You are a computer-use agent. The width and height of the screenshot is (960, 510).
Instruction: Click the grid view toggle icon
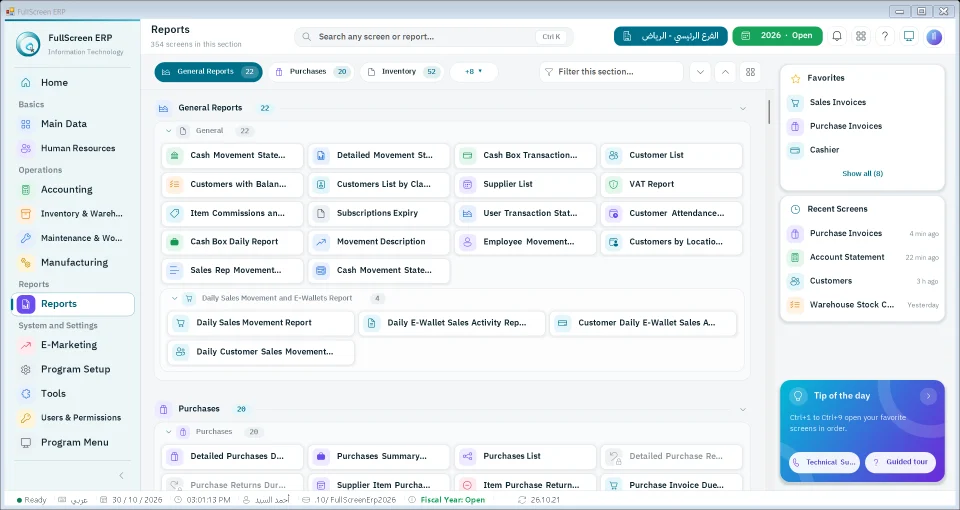point(751,72)
